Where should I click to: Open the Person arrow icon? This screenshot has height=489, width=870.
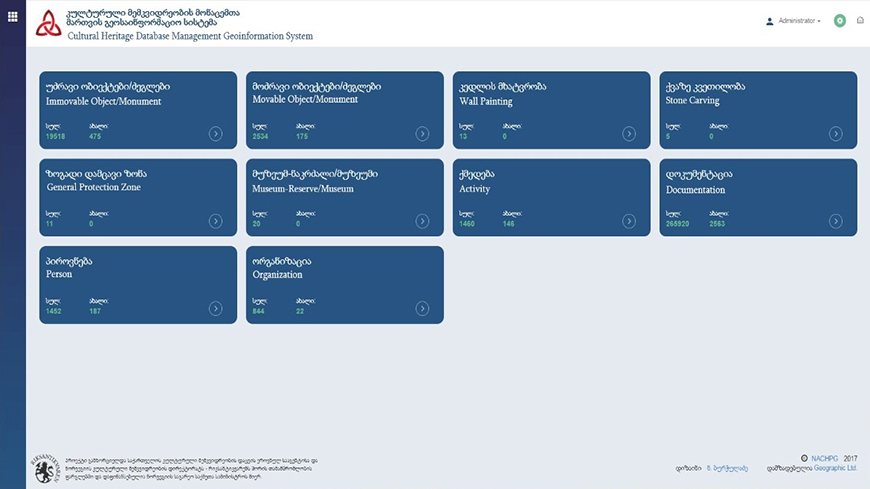click(x=215, y=309)
